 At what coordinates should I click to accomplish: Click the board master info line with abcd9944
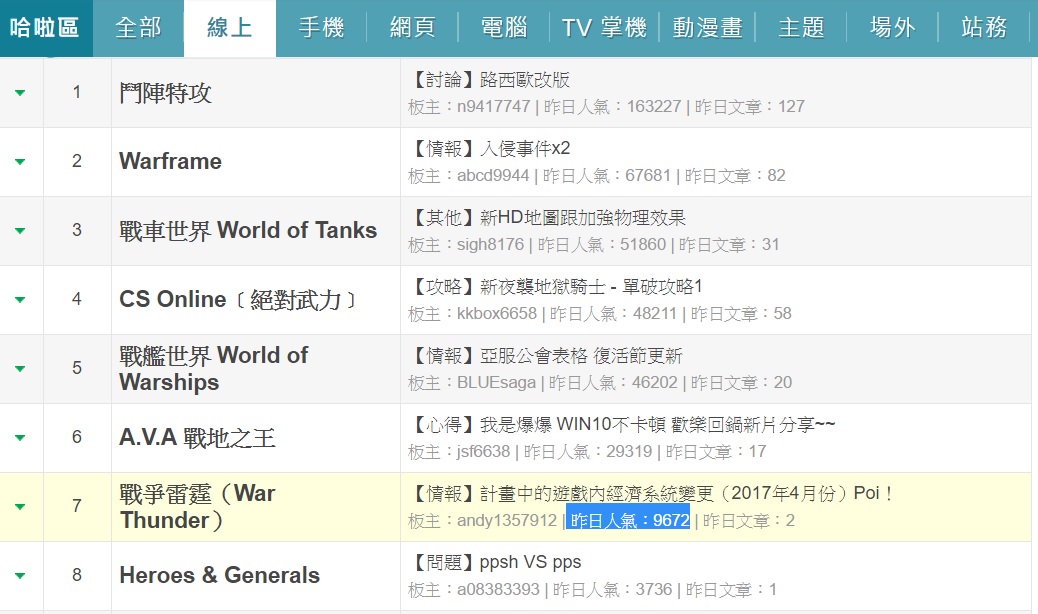point(596,175)
